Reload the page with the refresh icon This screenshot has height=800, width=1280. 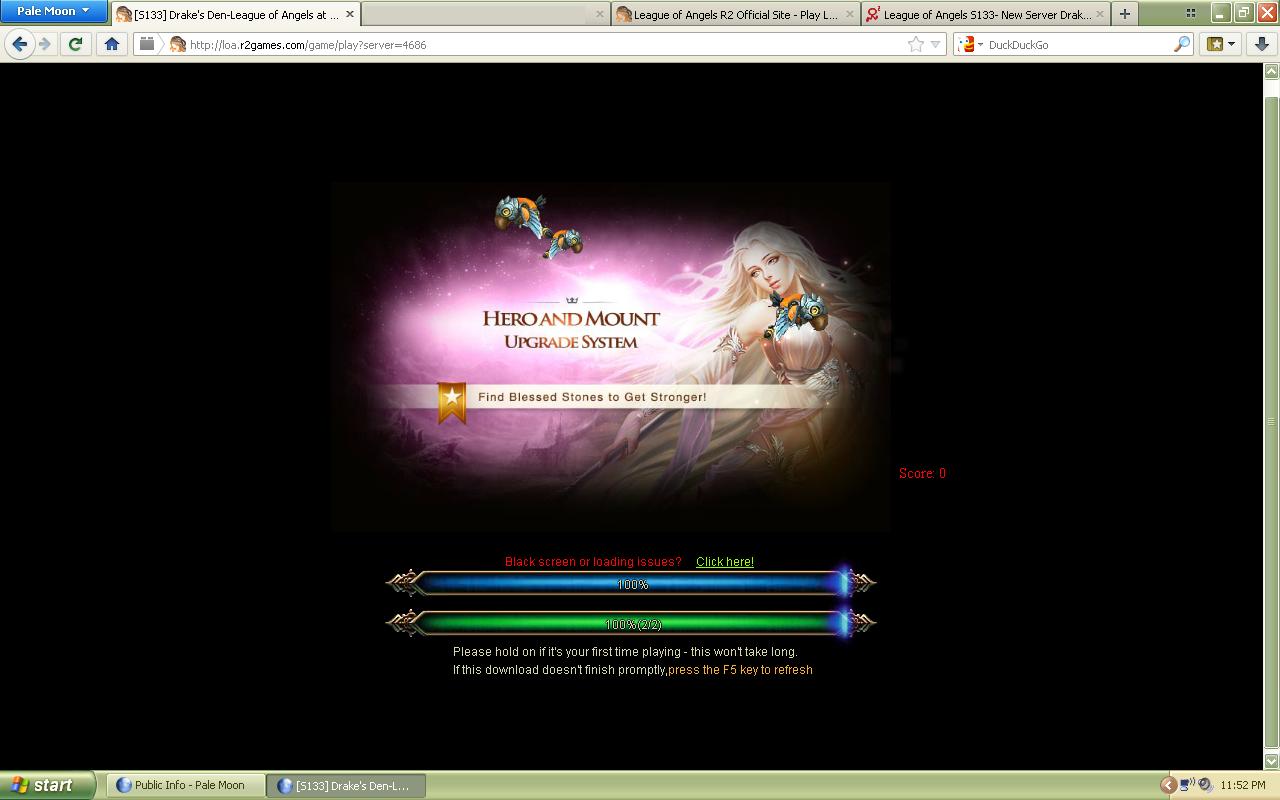coord(75,44)
